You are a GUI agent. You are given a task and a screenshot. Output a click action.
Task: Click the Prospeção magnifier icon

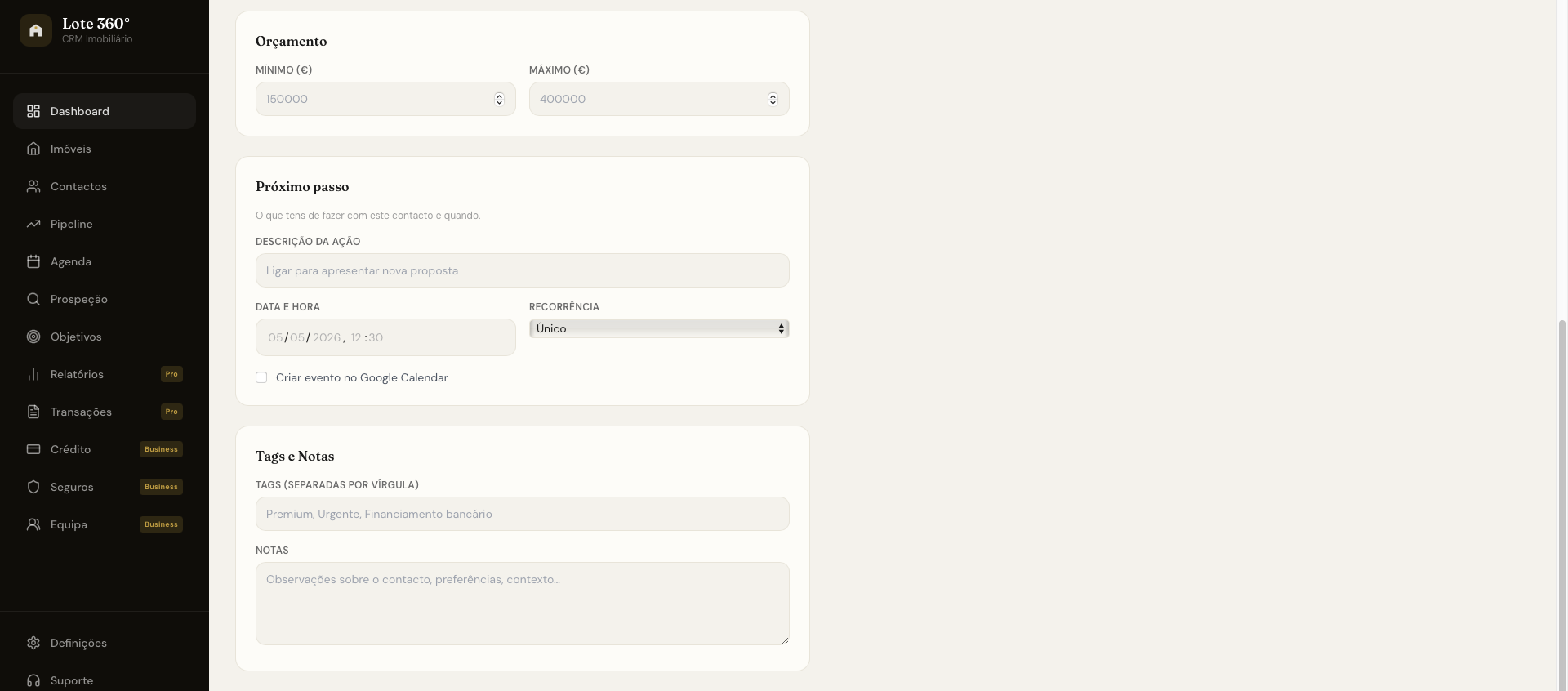(33, 299)
